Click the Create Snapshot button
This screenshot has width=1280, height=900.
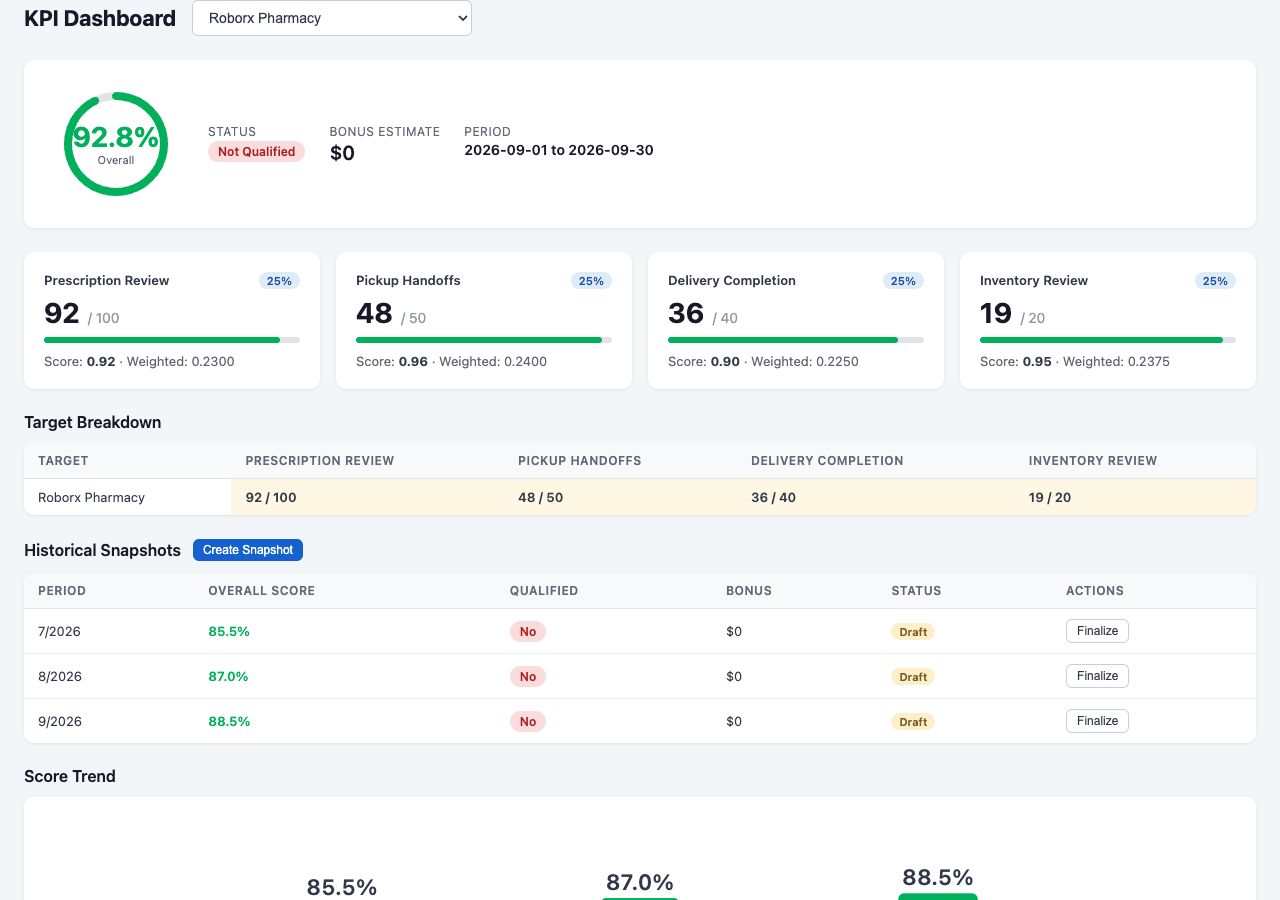pyautogui.click(x=248, y=550)
